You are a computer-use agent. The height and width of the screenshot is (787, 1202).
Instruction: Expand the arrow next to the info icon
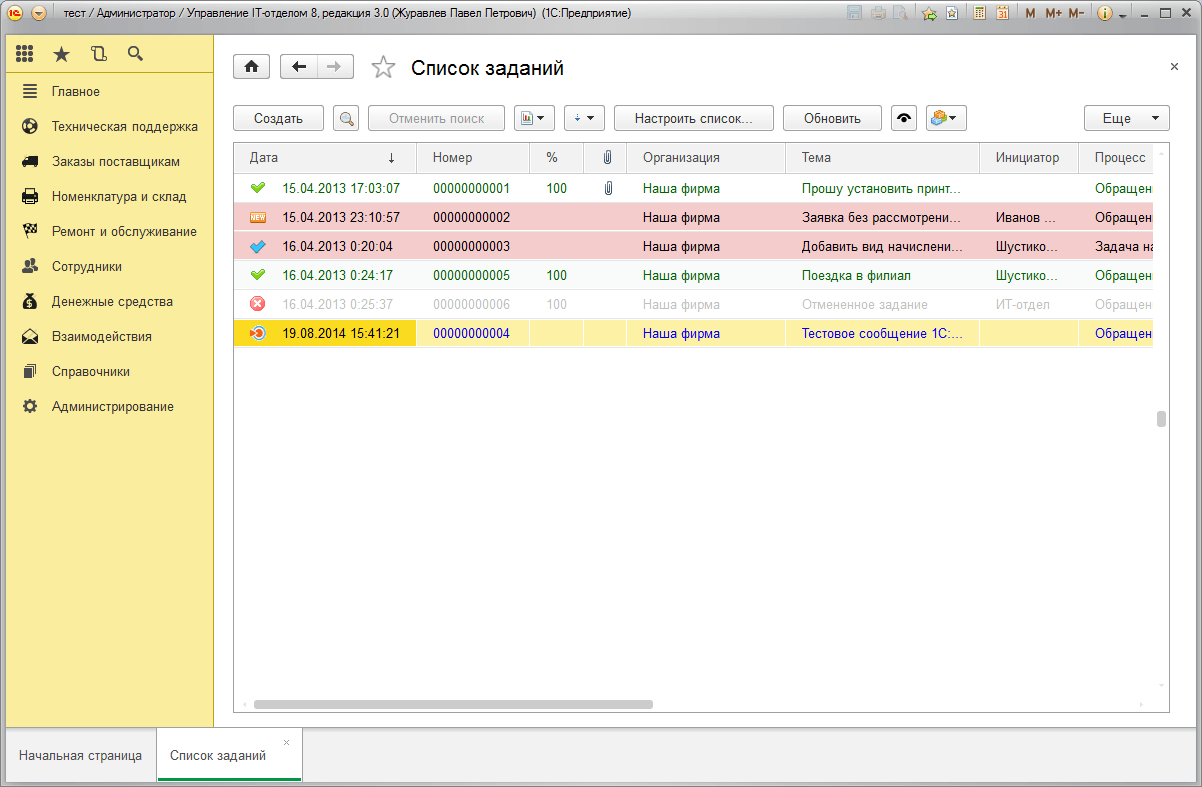[x=1123, y=14]
